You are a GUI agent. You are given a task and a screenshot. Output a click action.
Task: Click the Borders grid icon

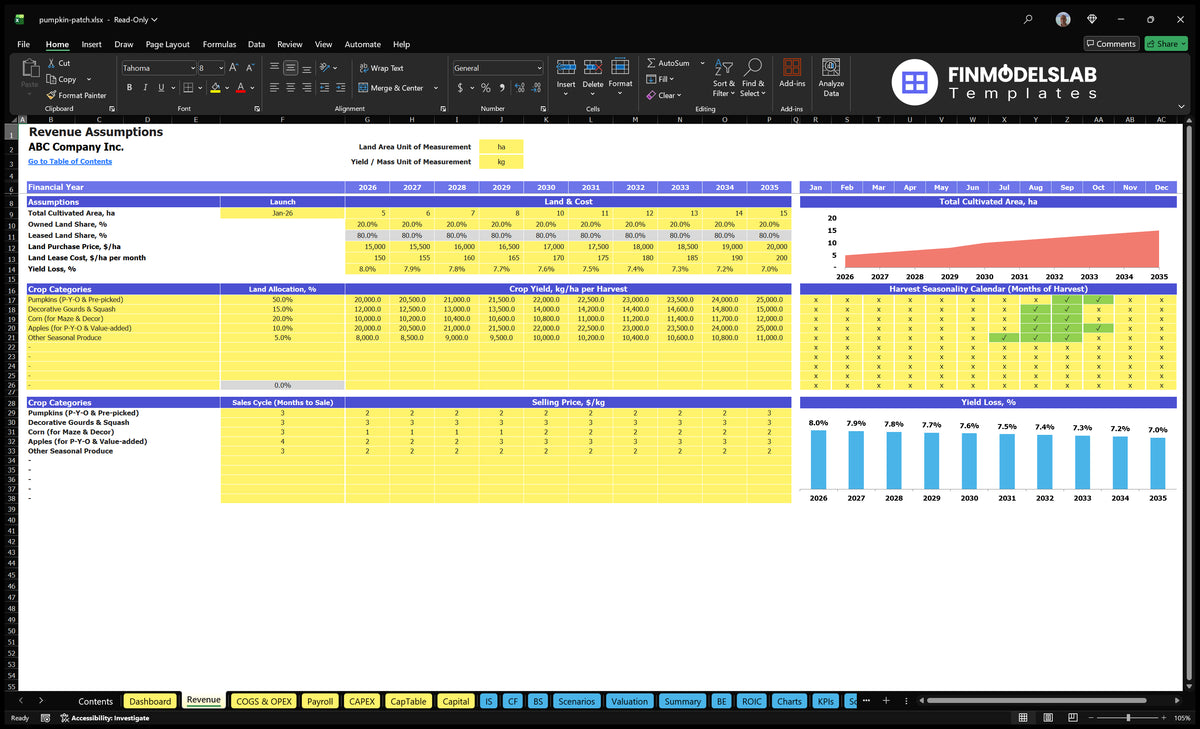[187, 88]
